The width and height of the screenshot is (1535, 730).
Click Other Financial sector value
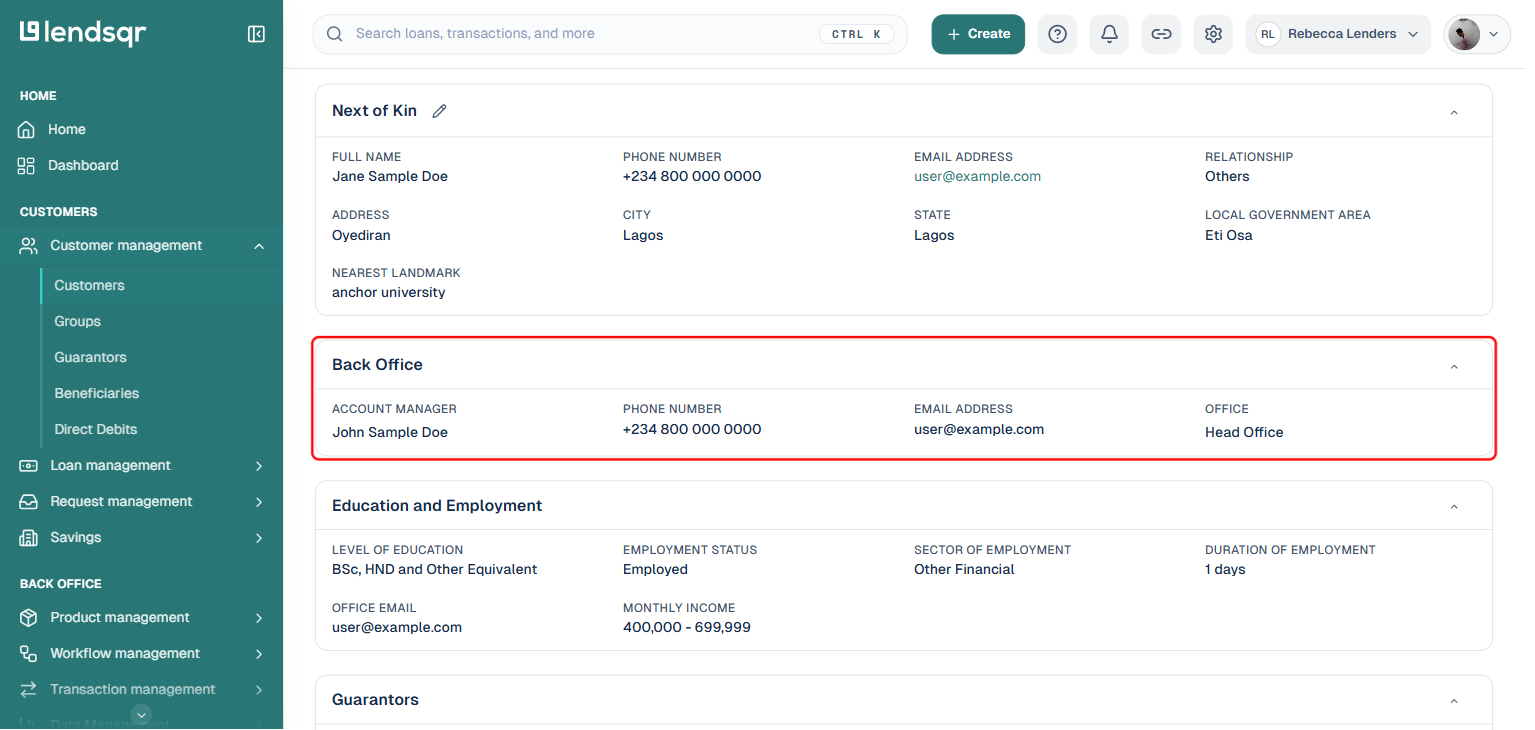point(964,570)
